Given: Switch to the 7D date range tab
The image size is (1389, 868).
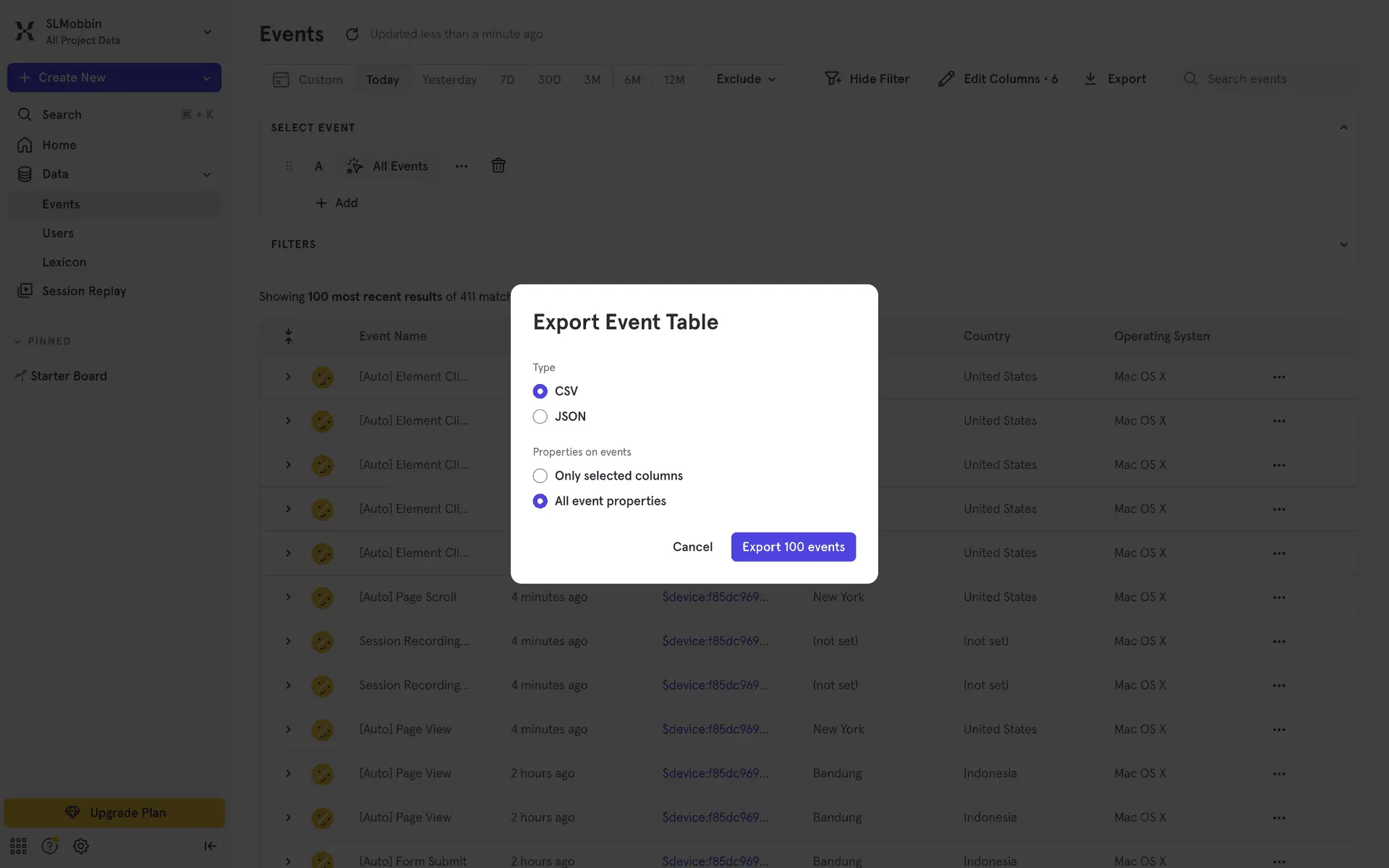Looking at the screenshot, I should [507, 80].
